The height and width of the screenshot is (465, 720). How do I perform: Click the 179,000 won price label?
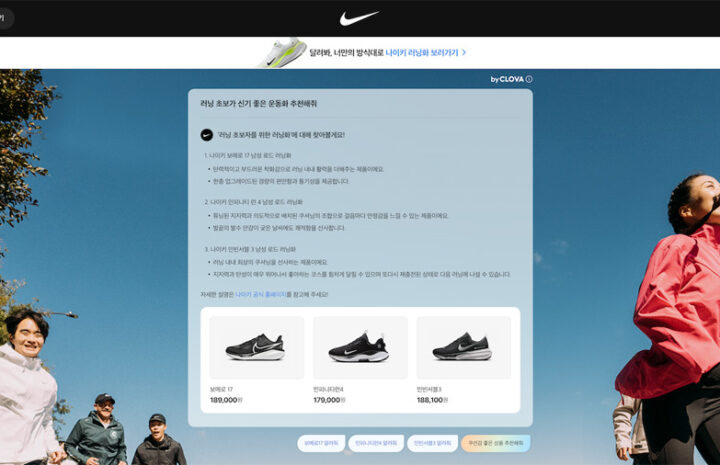329,400
